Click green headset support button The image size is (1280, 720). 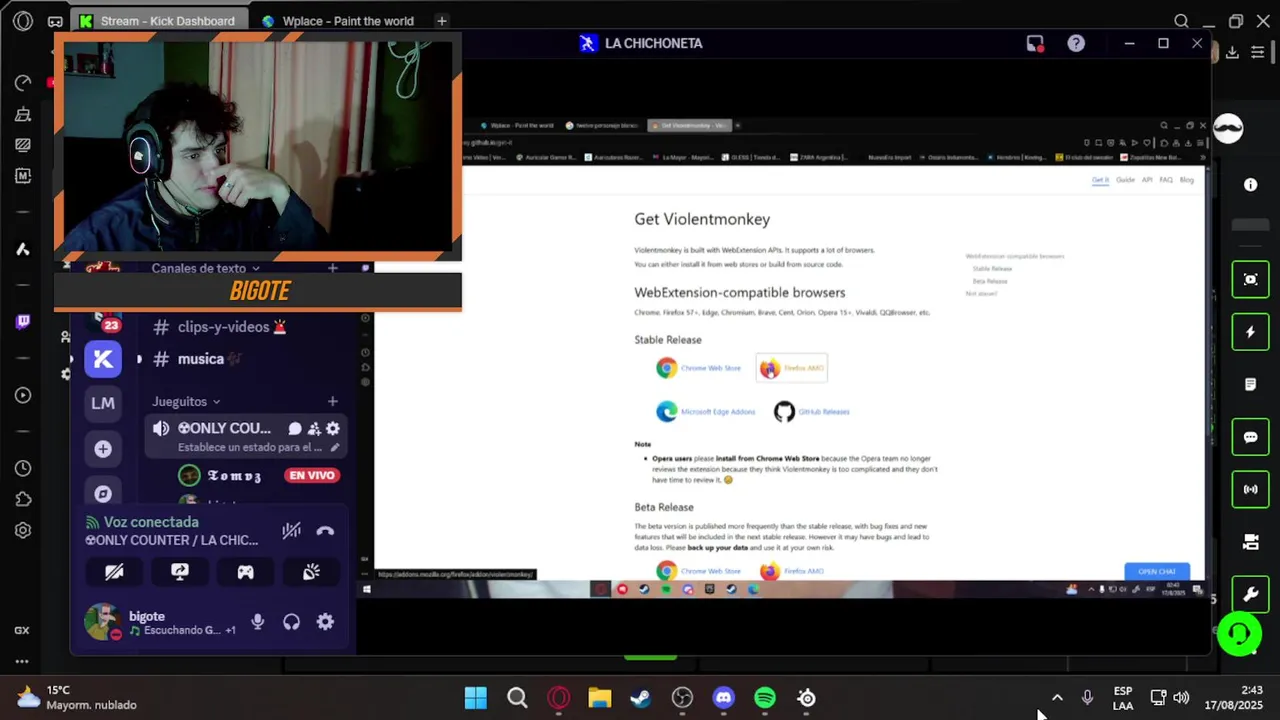[1240, 635]
